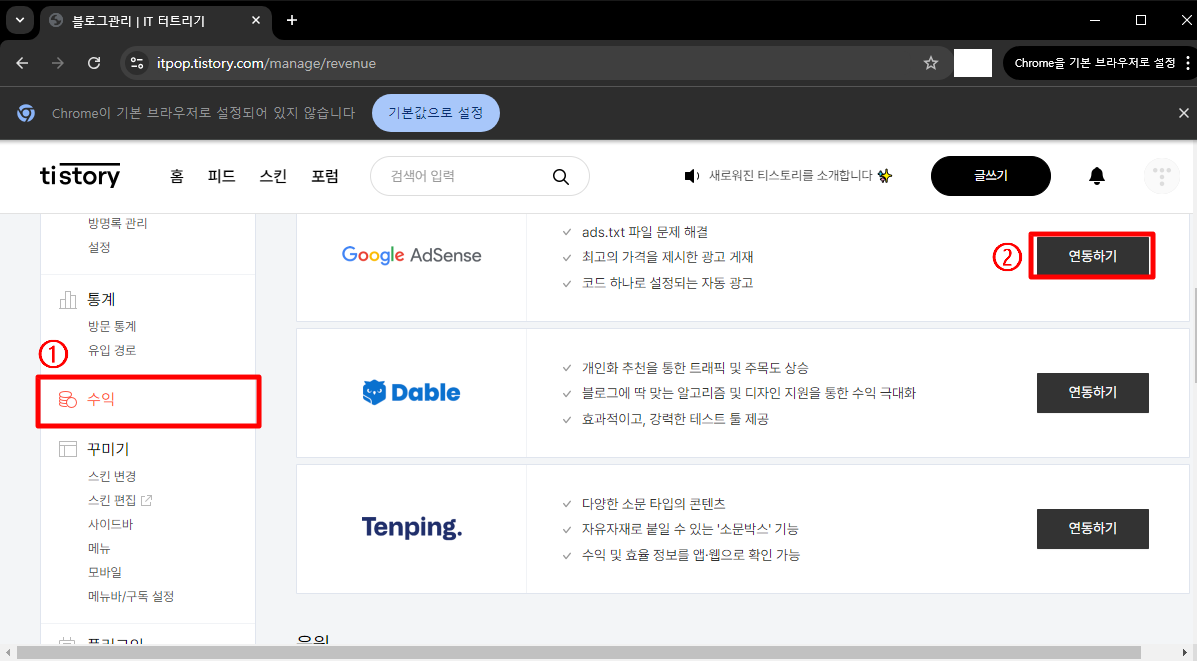Viewport: 1197px width, 661px height.
Task: Open the 피드 menu item
Action: pos(221,176)
